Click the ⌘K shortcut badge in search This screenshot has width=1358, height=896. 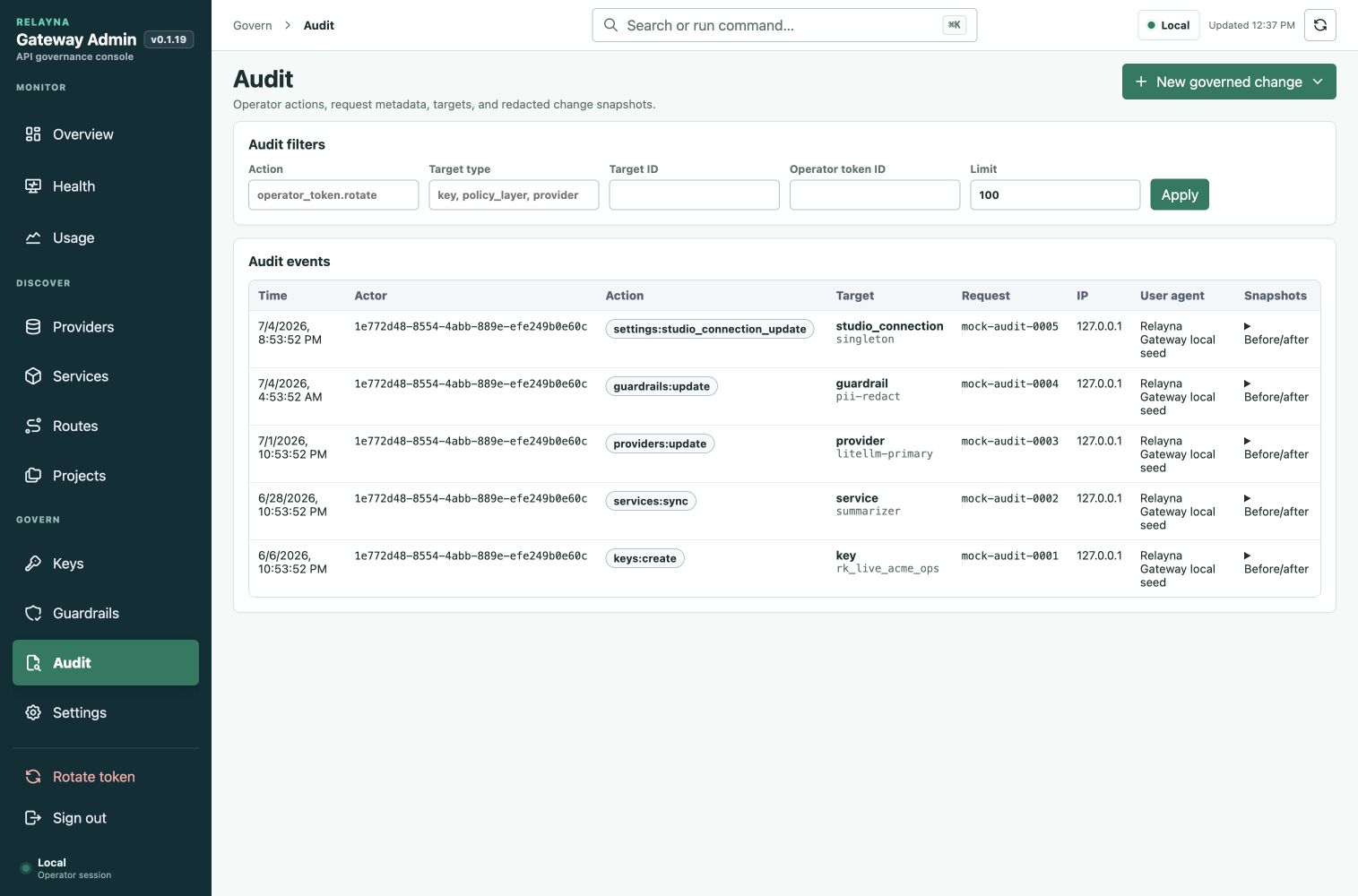[955, 25]
